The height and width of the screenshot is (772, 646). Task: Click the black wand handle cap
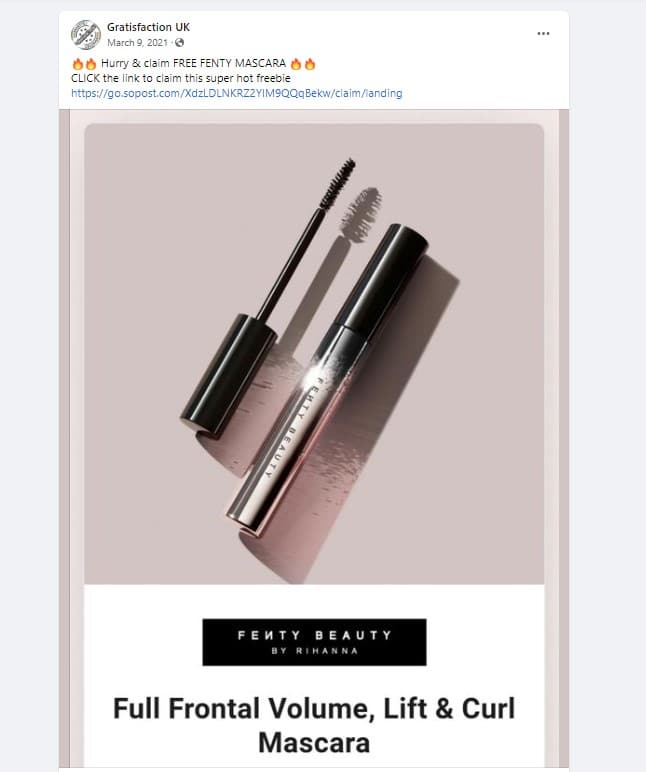pos(227,375)
